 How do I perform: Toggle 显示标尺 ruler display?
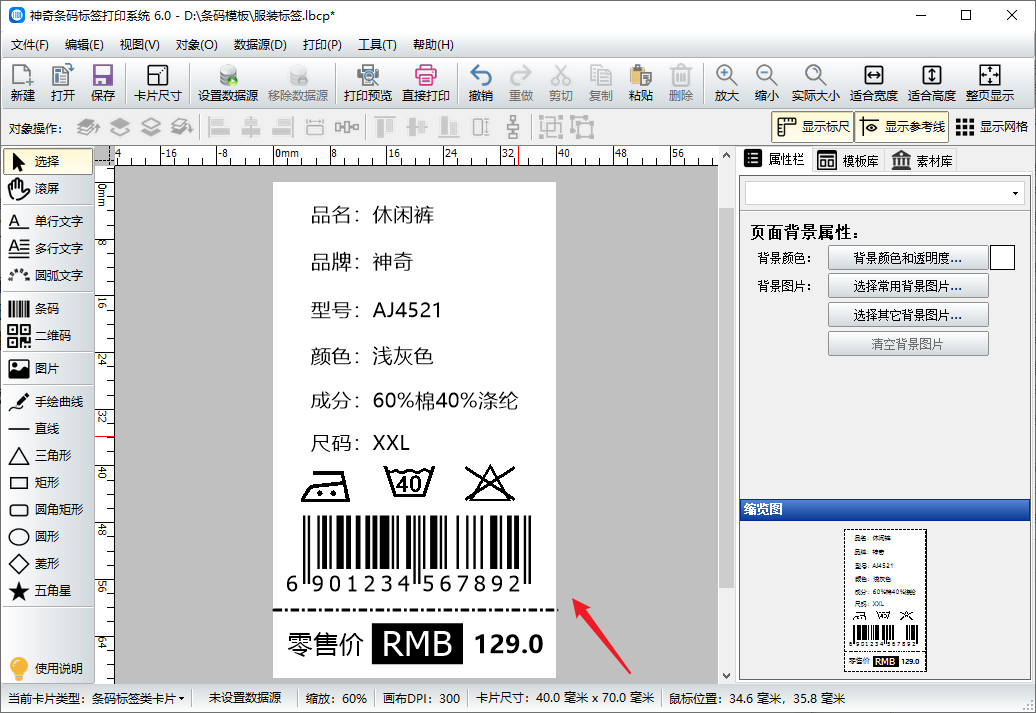(811, 127)
